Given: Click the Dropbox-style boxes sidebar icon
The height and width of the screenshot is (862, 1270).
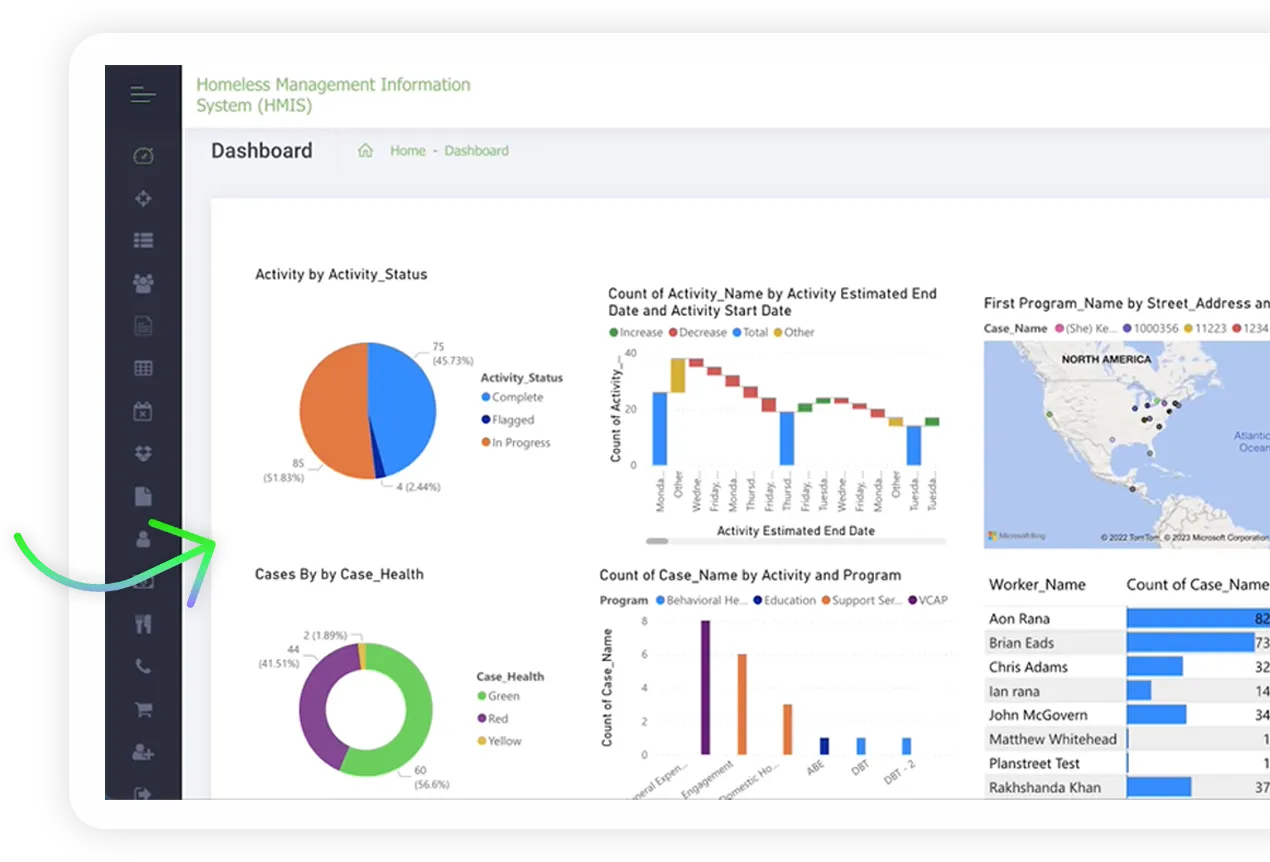Looking at the screenshot, I should 143,454.
